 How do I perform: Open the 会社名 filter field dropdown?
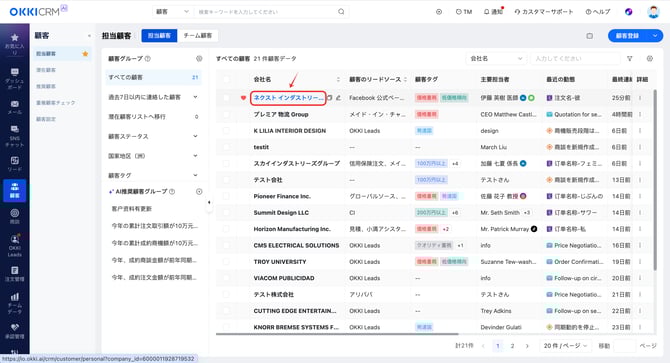click(x=496, y=59)
